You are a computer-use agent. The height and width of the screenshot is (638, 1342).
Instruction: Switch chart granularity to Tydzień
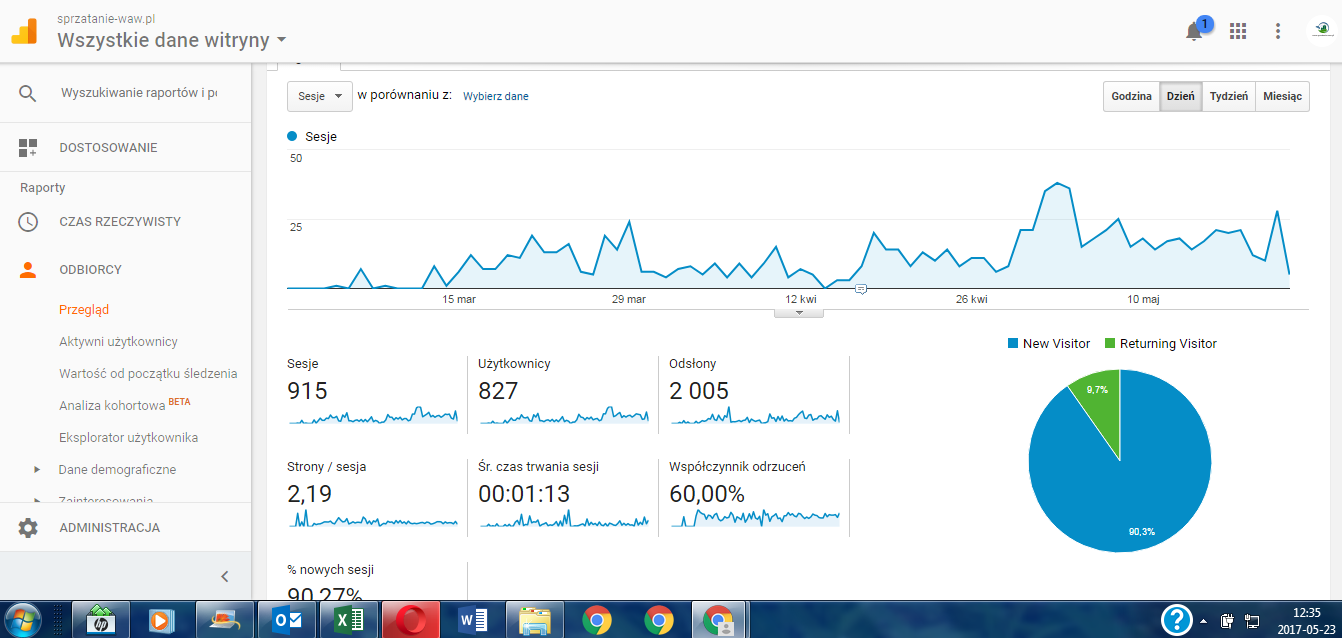(1228, 97)
